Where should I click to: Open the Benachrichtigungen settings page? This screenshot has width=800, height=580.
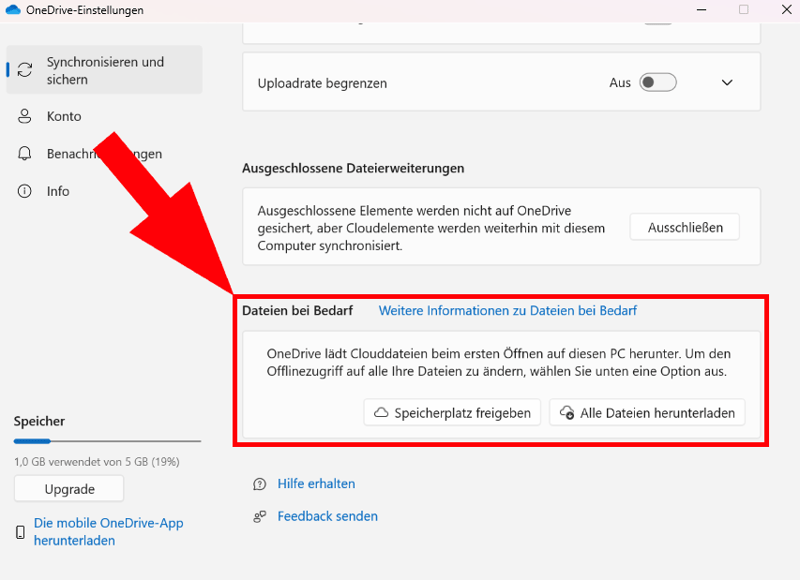(x=105, y=154)
